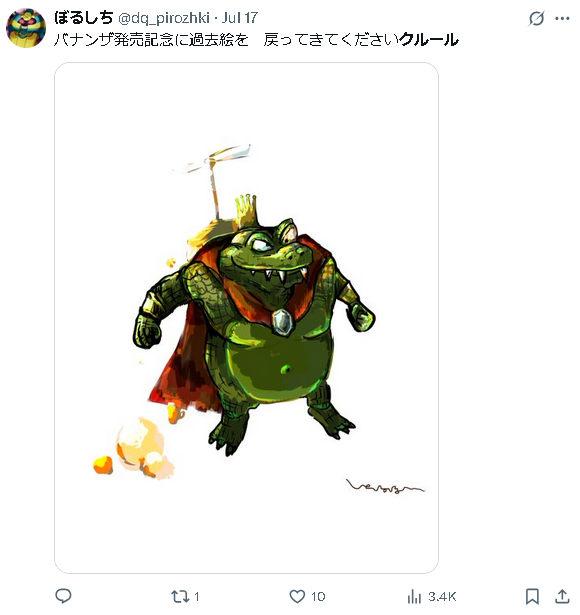Repost this tweet with the retweet arrows
The image size is (580, 615).
(x=180, y=597)
